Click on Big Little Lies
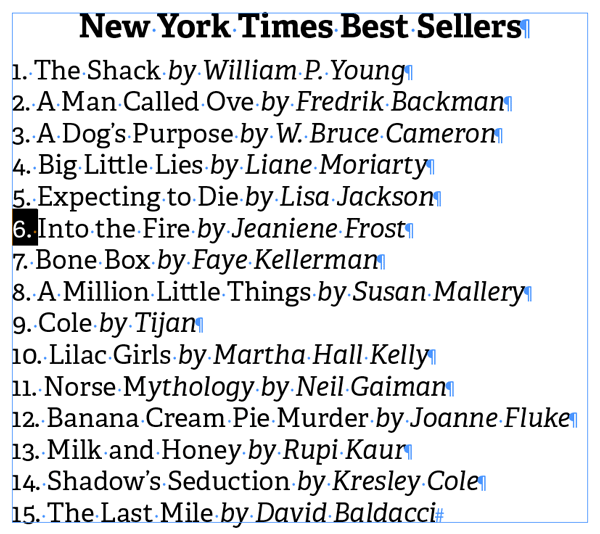Viewport: 600px width, 534px height. 121,165
